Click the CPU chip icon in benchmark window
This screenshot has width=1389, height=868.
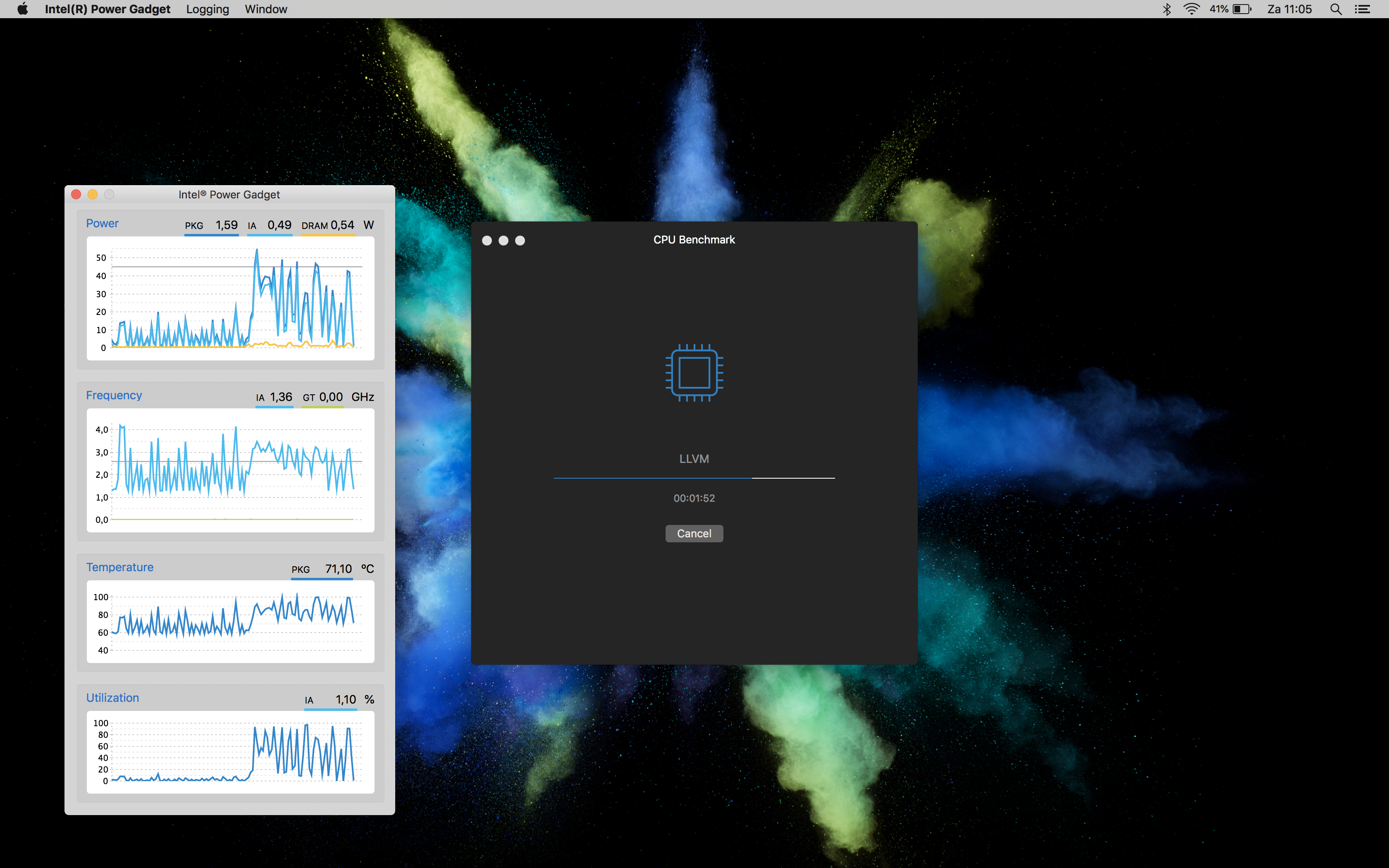(694, 372)
